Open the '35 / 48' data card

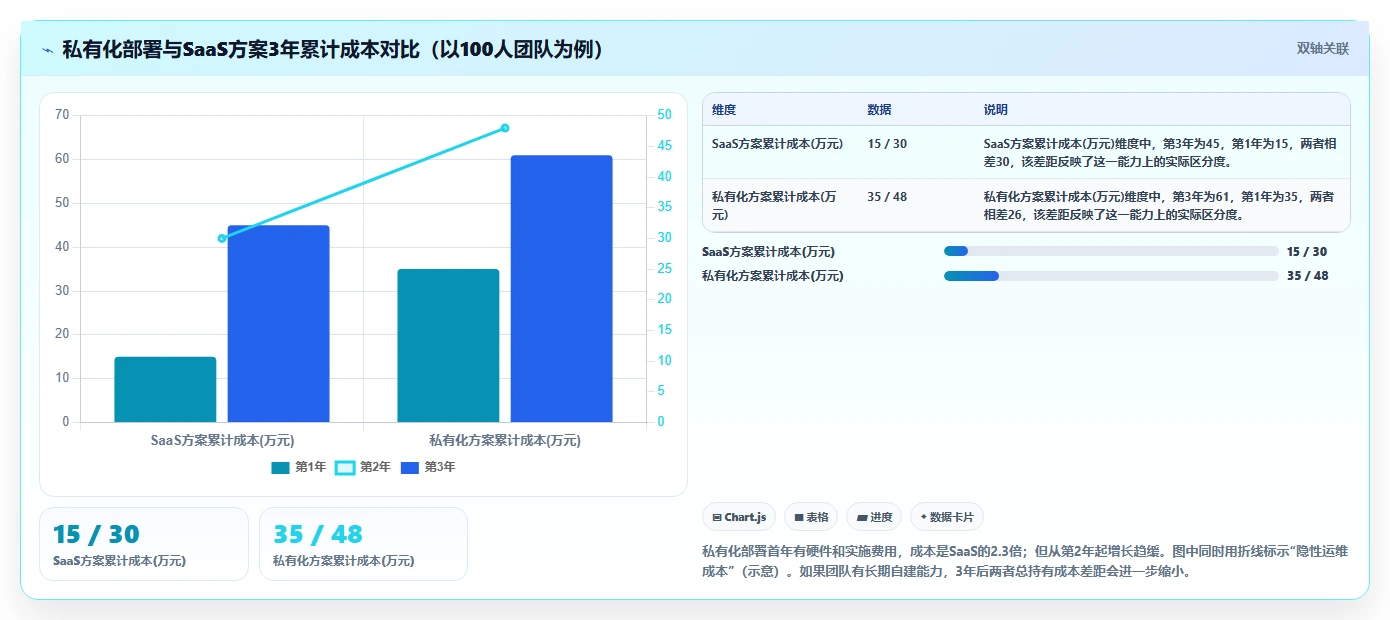[363, 544]
